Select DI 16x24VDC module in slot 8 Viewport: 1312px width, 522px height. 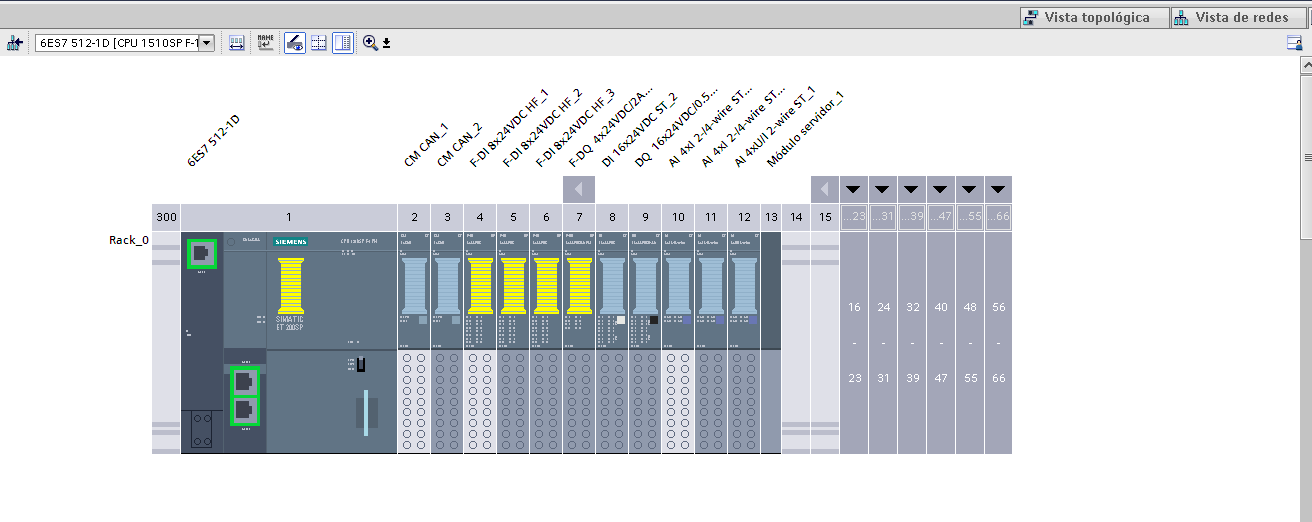(612, 342)
